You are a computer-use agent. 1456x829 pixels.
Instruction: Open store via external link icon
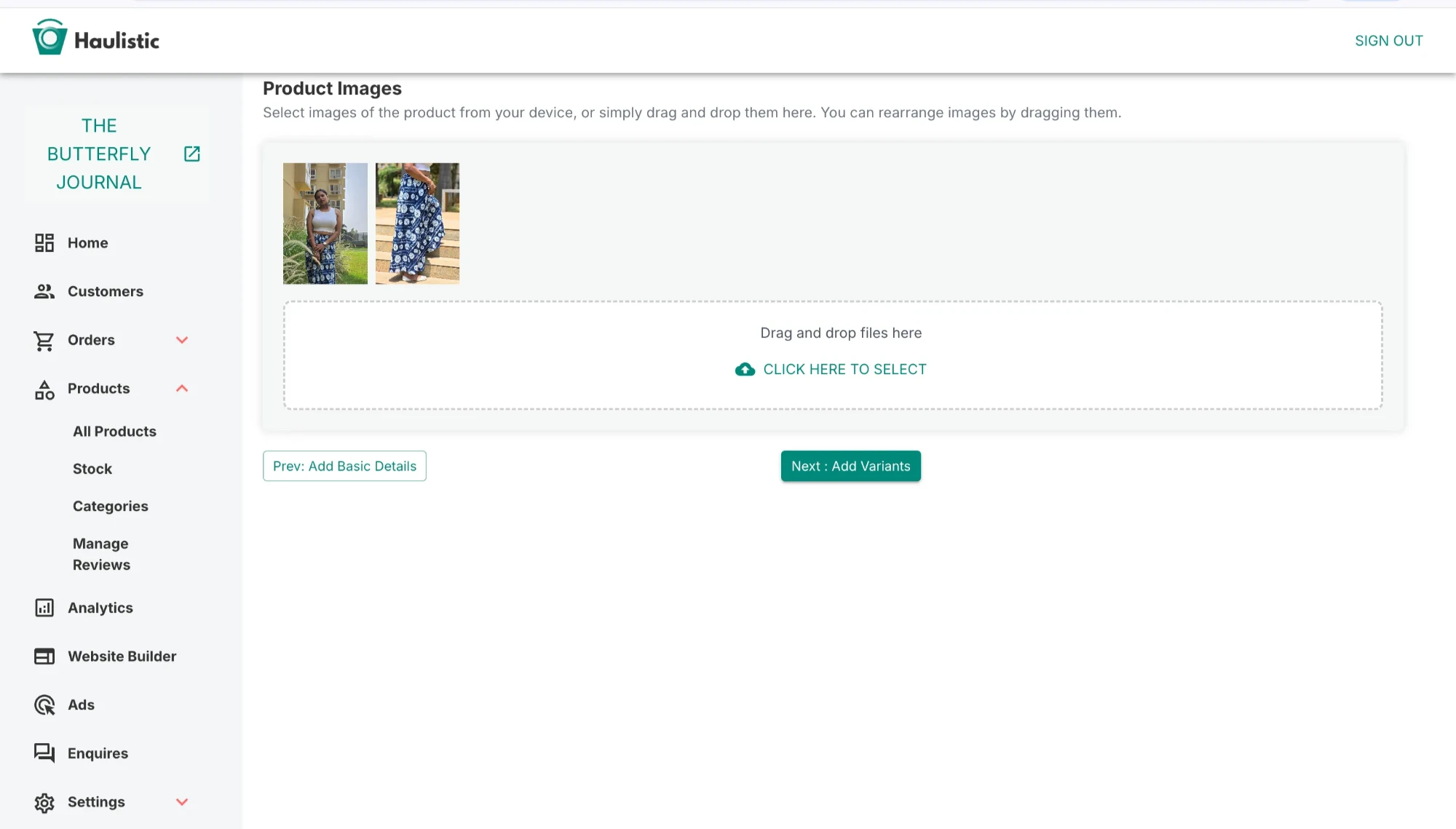(191, 154)
